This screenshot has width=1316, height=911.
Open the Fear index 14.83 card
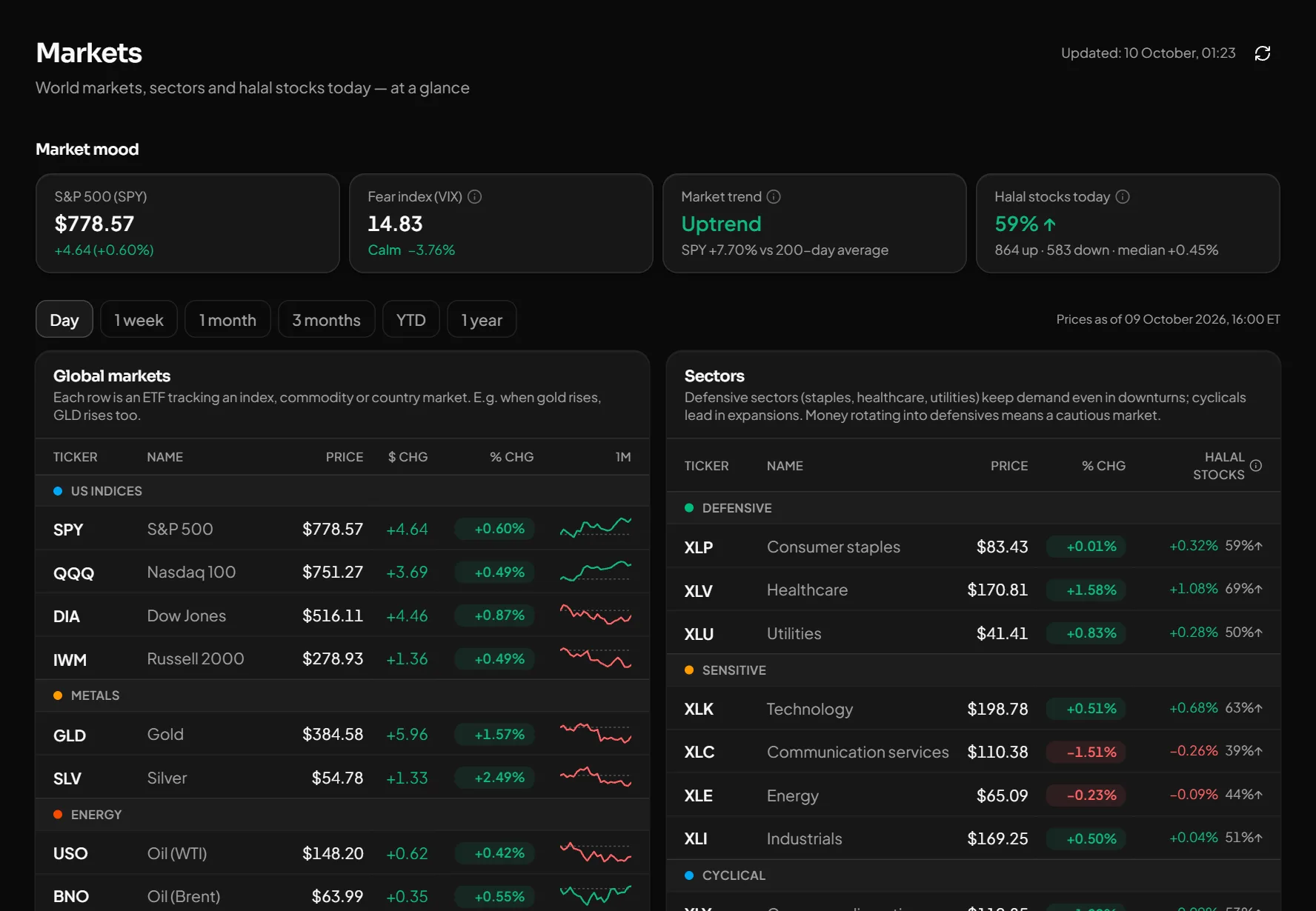pyautogui.click(x=501, y=223)
